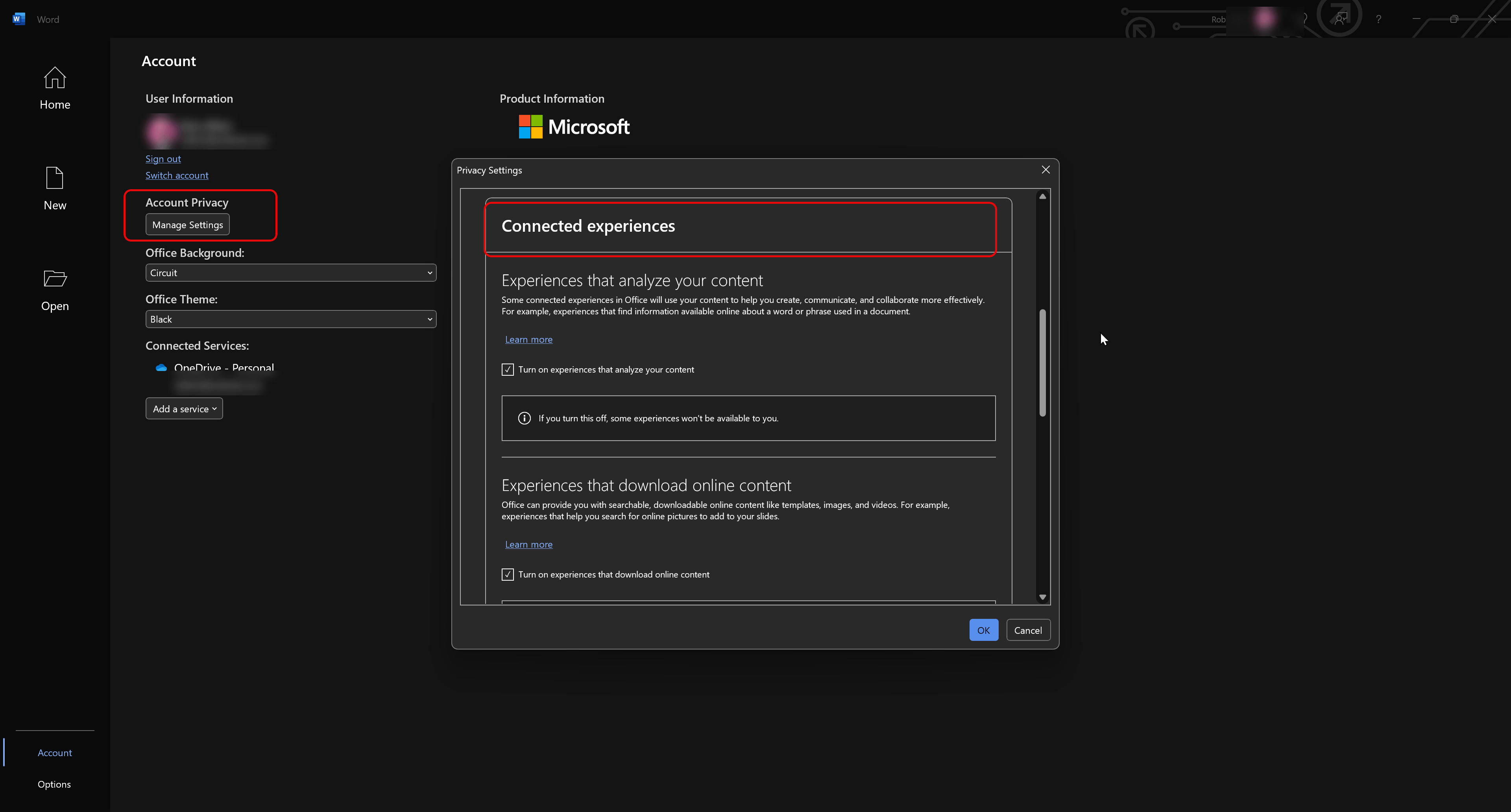
Task: Click the feedback person icon in title bar
Action: tap(1340, 19)
